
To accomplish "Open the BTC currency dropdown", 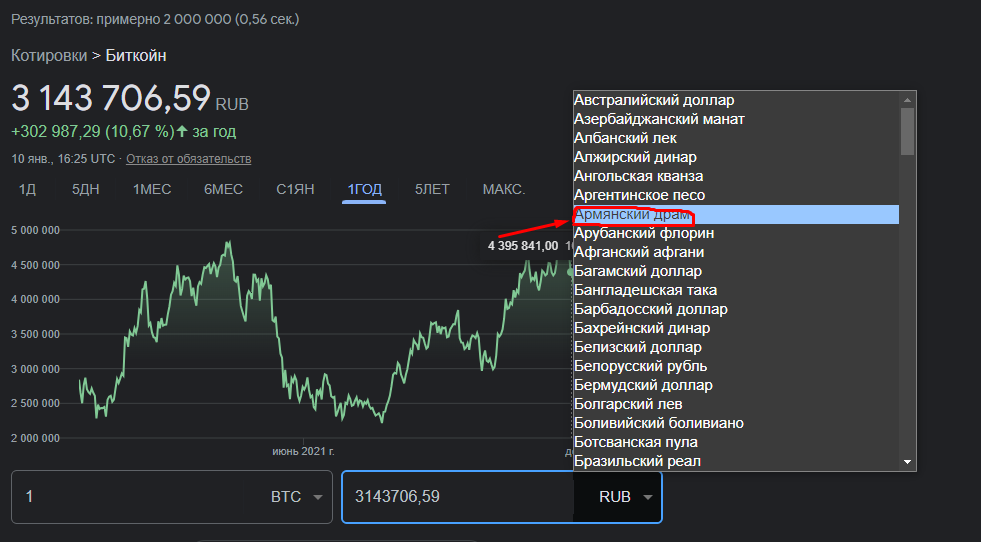I will point(297,497).
